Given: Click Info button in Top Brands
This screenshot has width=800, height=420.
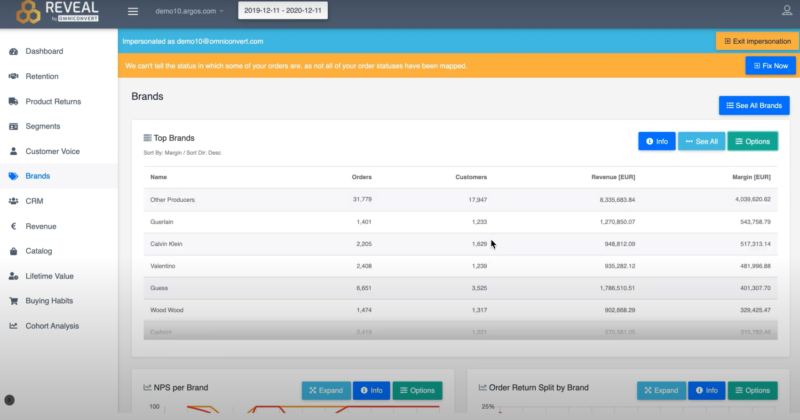Looking at the screenshot, I should (657, 141).
